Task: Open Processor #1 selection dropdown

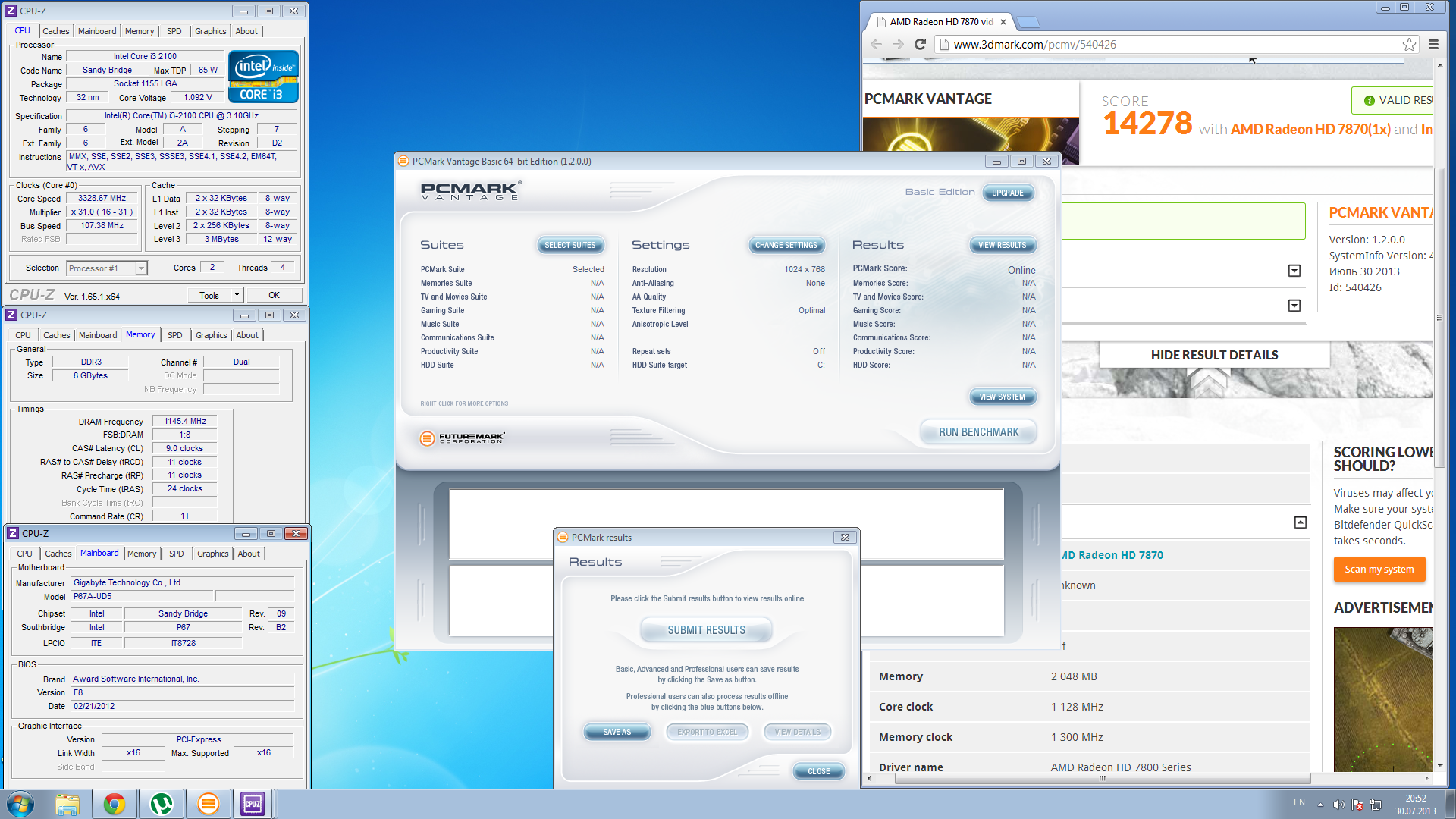Action: tap(140, 268)
